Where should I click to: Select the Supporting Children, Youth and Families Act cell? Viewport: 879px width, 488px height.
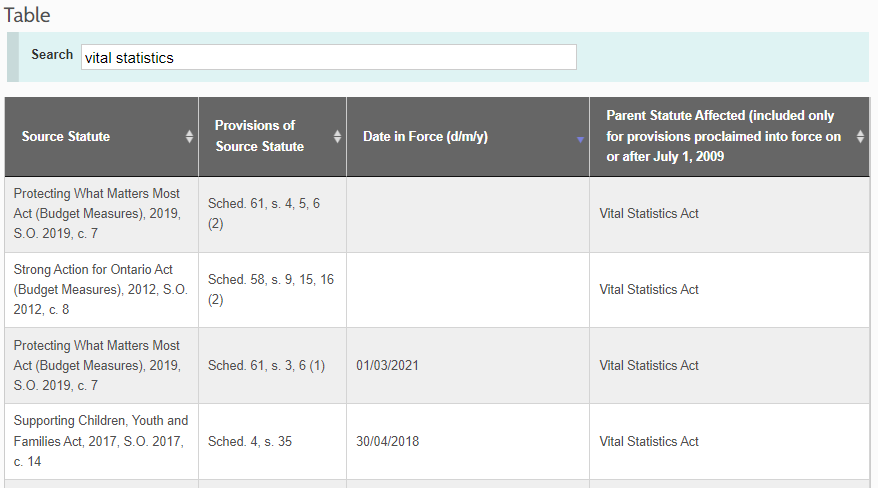pos(100,442)
